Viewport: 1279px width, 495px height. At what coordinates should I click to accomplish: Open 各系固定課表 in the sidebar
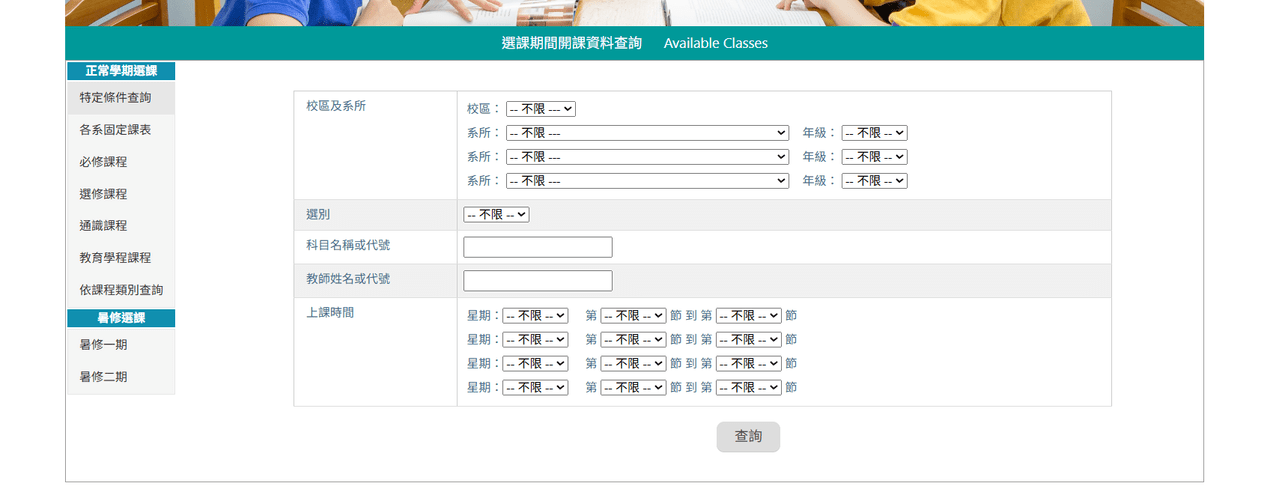pyautogui.click(x=121, y=130)
